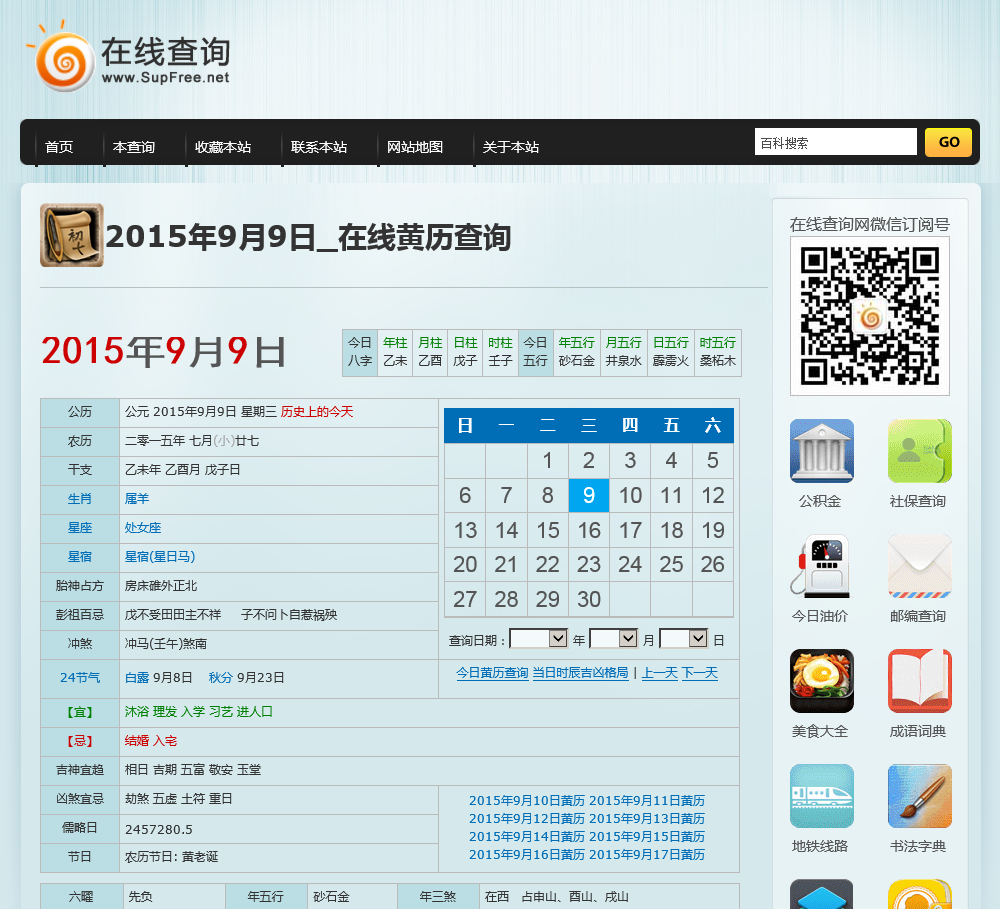
Task: Select day 15 in the calendar
Action: [x=547, y=530]
